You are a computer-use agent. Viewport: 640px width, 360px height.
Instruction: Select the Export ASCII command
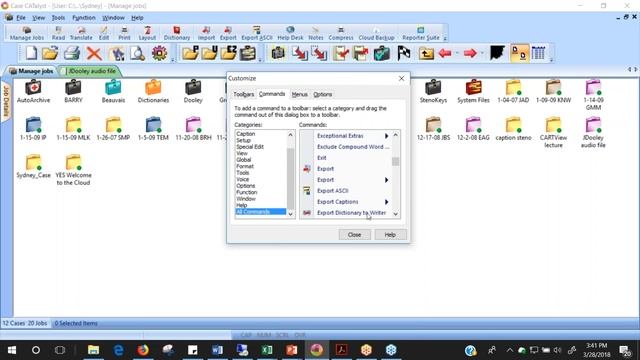coord(333,191)
